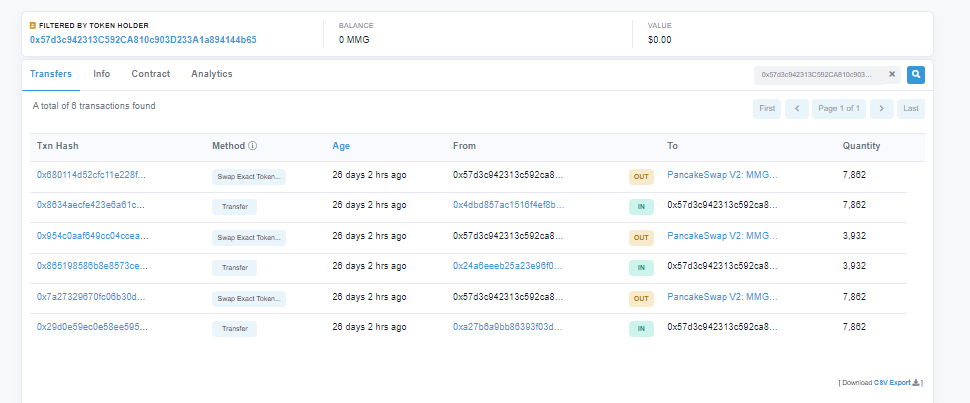Click the orange token holder filter icon
970x403 pixels.
tap(33, 25)
